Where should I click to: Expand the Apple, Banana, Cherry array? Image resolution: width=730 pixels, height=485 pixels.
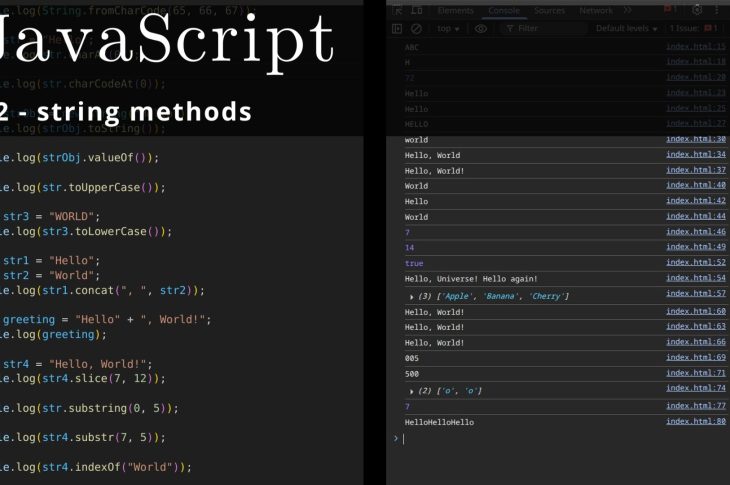(x=412, y=296)
